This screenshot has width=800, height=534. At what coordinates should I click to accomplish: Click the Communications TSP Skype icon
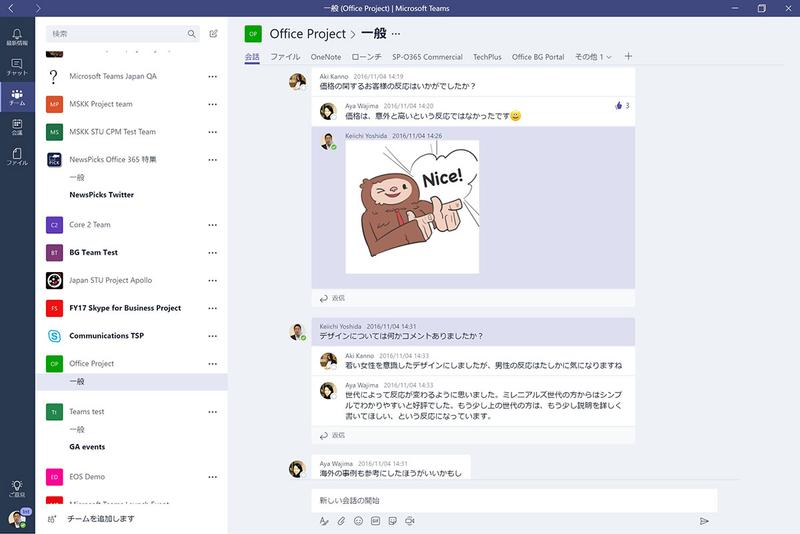[55, 336]
